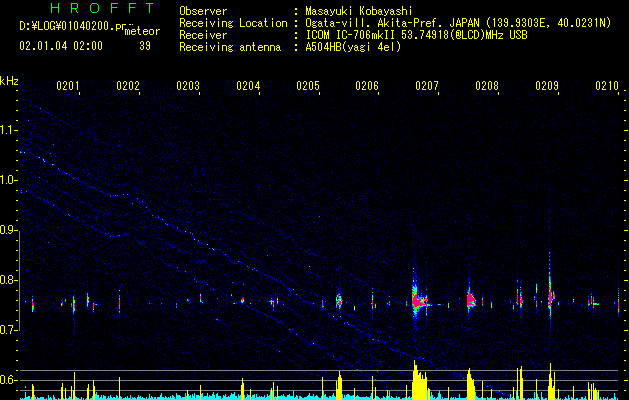Click the Receiver value ICOM IC-706mkII

click(351, 35)
